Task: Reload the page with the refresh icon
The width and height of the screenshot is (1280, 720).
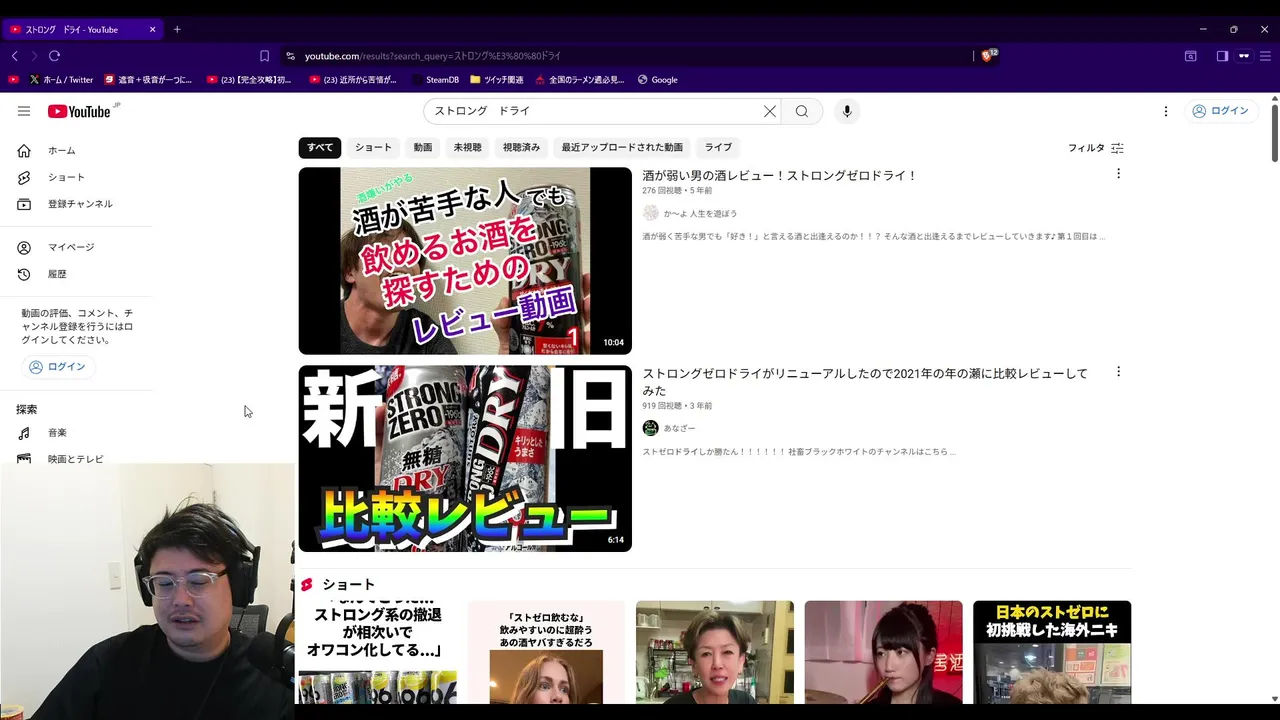Action: coord(55,56)
